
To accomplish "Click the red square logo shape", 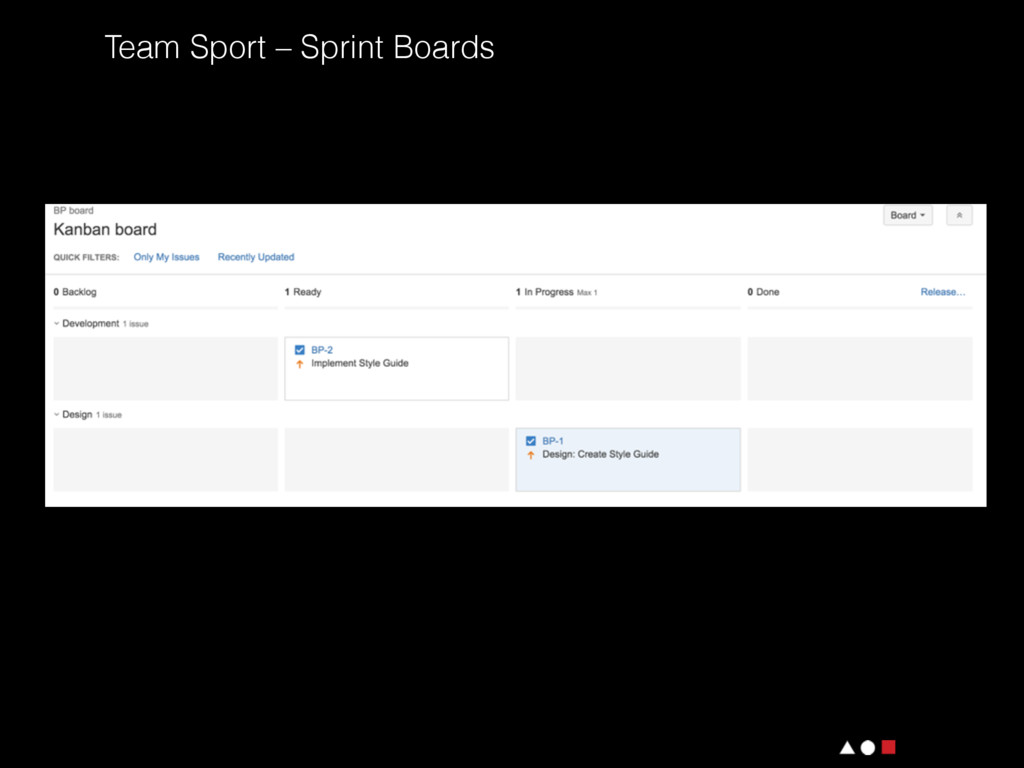I will tap(889, 747).
